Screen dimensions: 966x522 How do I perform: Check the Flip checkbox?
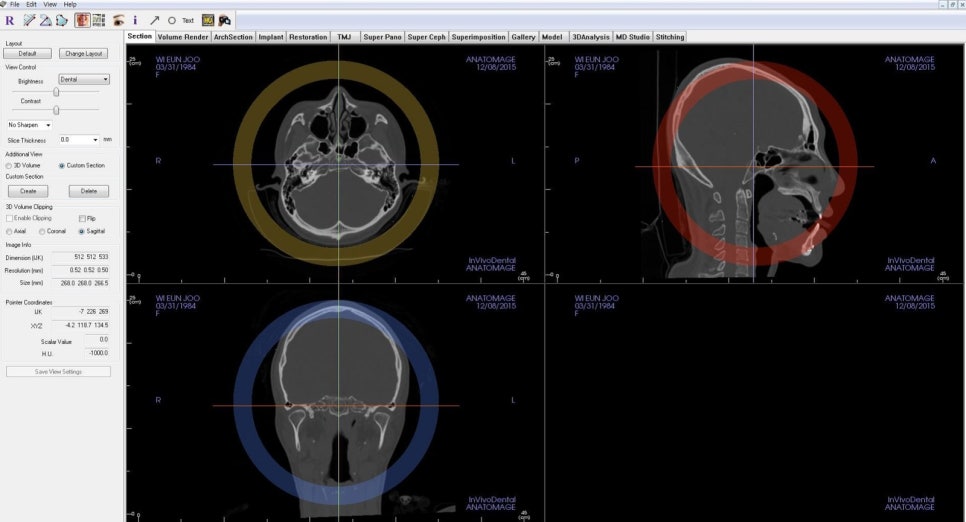click(x=82, y=218)
